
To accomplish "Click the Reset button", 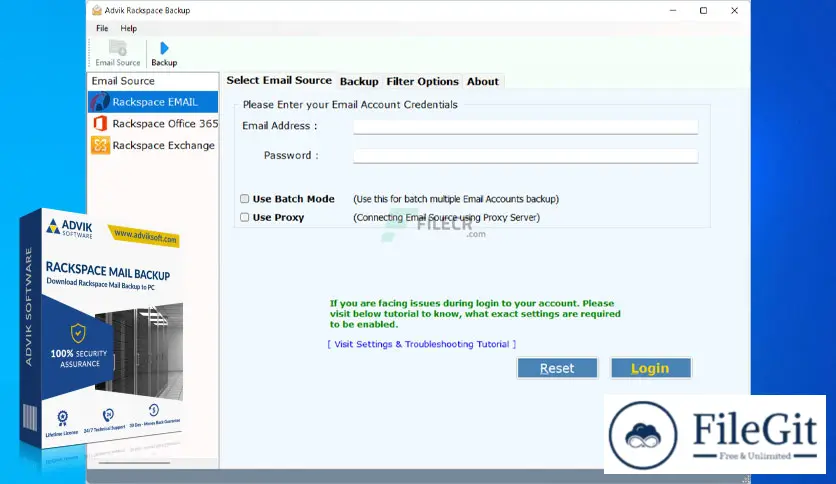I will tap(557, 368).
